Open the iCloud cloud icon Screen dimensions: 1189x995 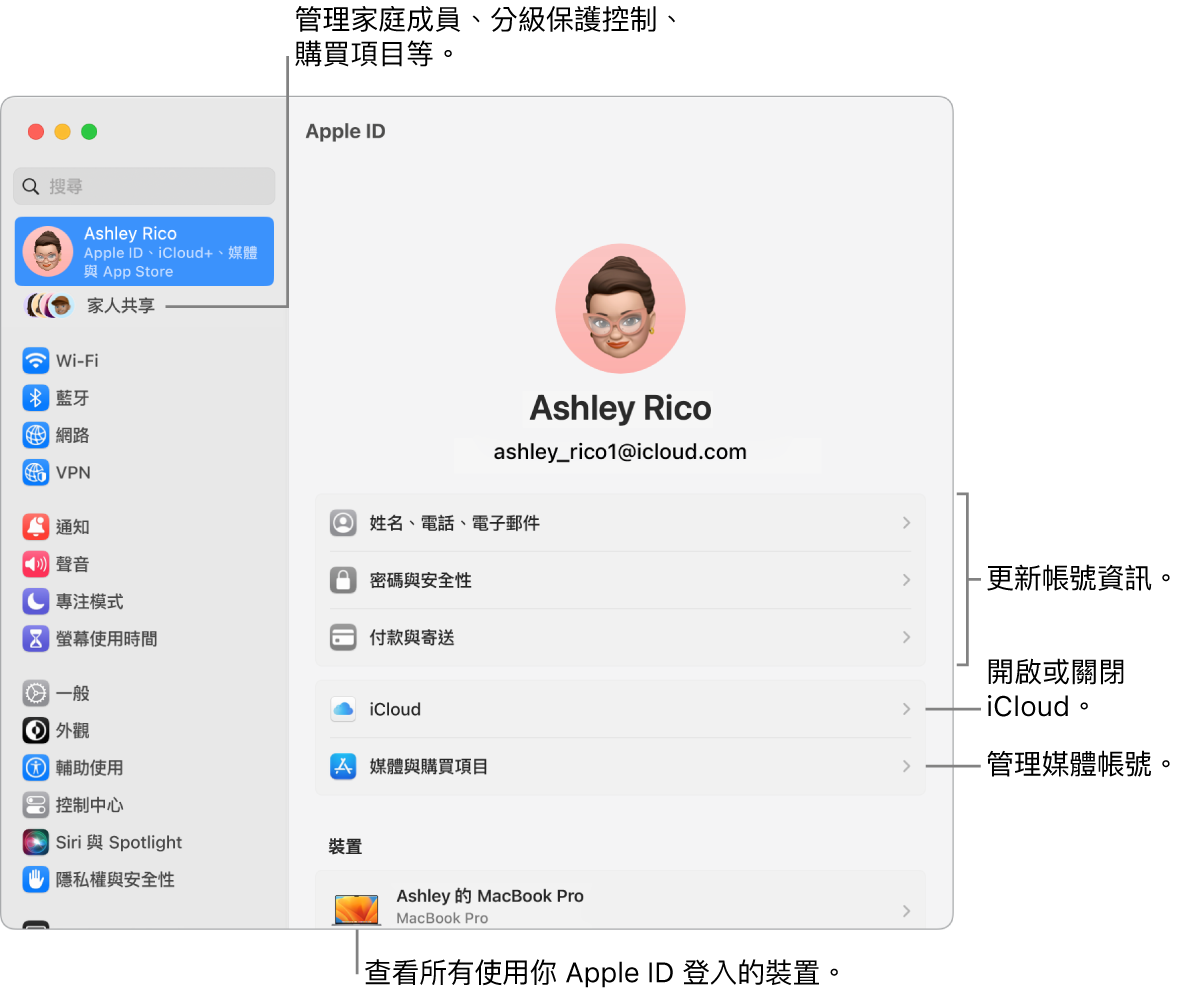(x=343, y=709)
